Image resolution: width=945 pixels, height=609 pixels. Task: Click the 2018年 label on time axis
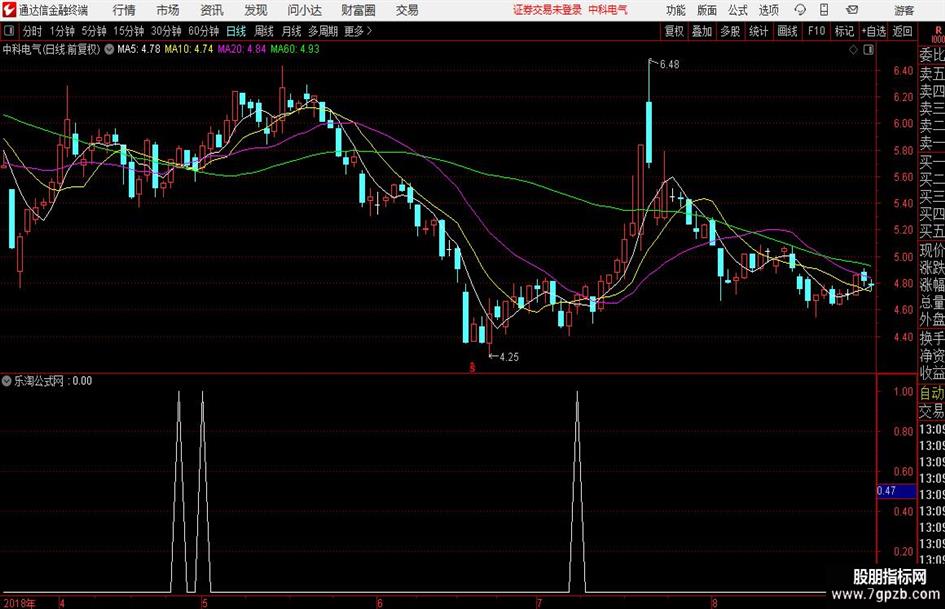tap(19, 603)
